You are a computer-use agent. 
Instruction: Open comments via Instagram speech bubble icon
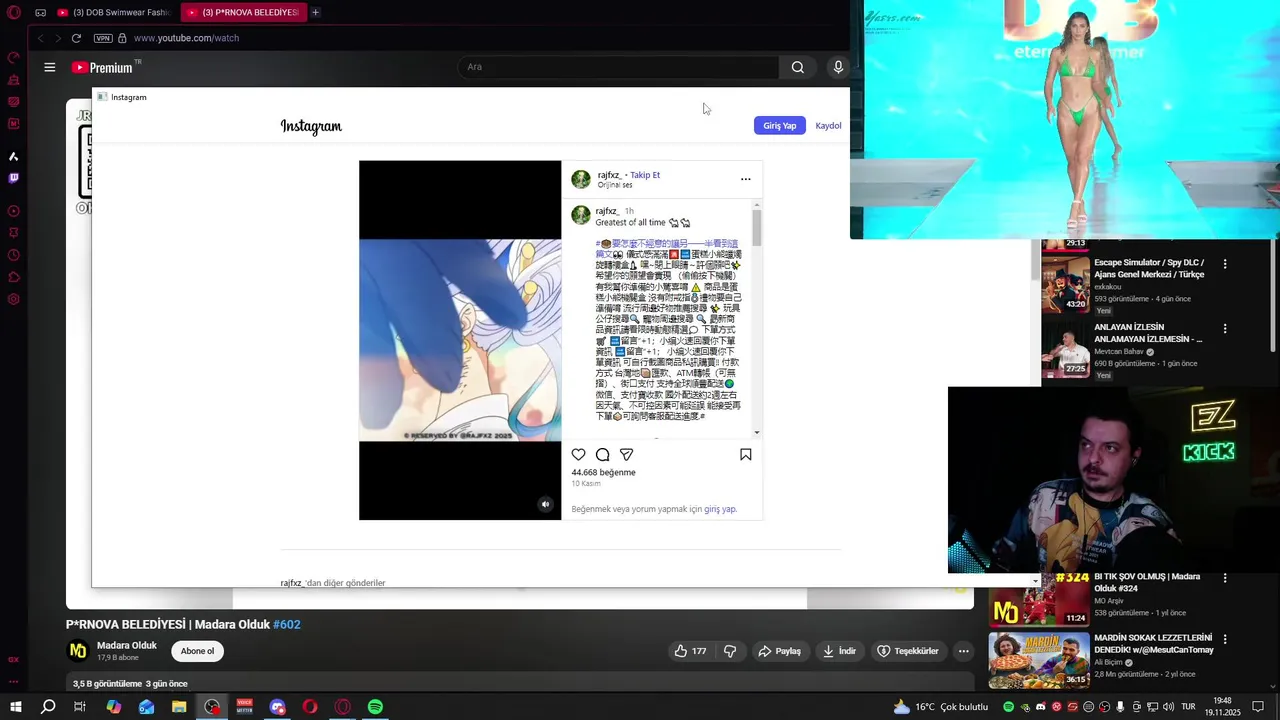[x=602, y=454]
